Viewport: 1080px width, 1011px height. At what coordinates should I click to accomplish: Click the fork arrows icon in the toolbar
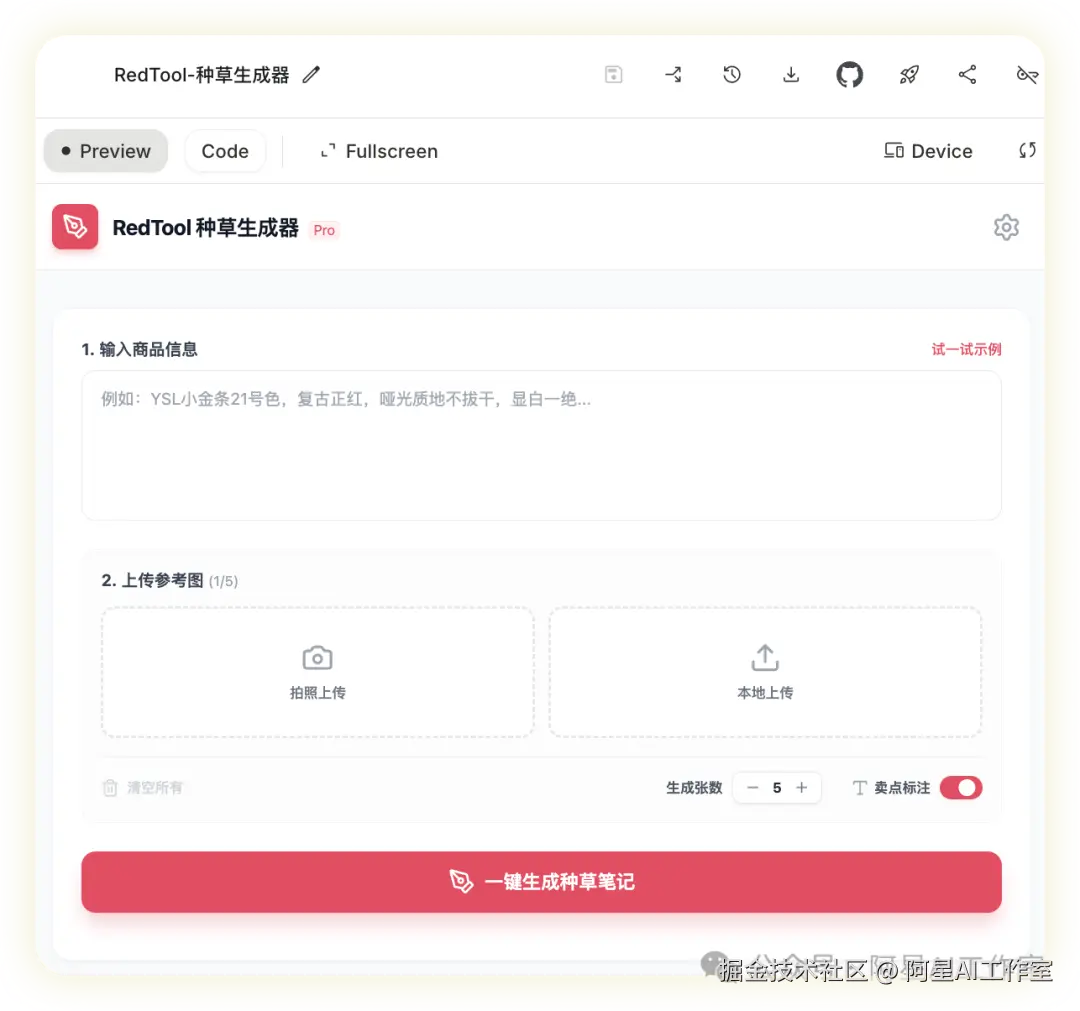tap(672, 74)
